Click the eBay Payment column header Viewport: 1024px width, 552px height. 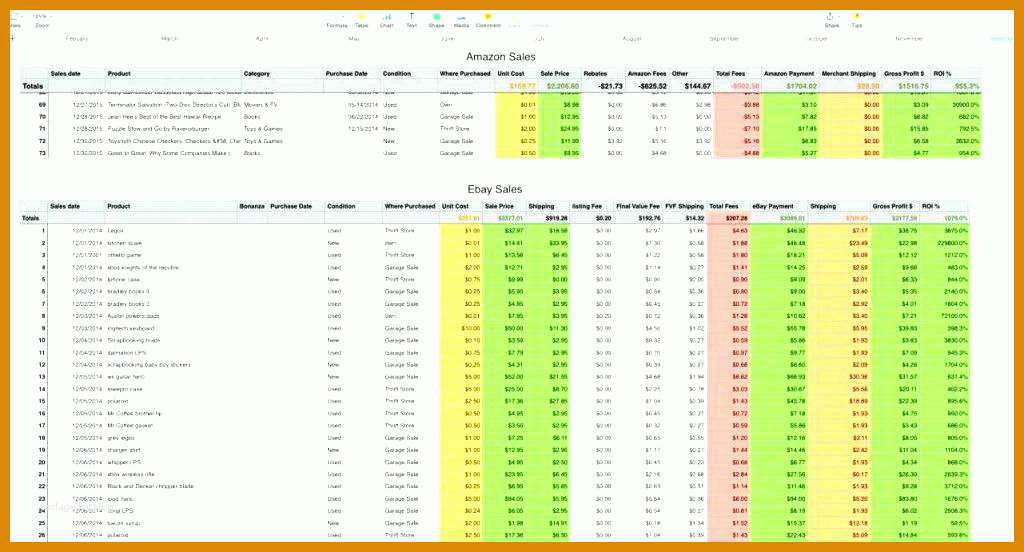[x=773, y=206]
